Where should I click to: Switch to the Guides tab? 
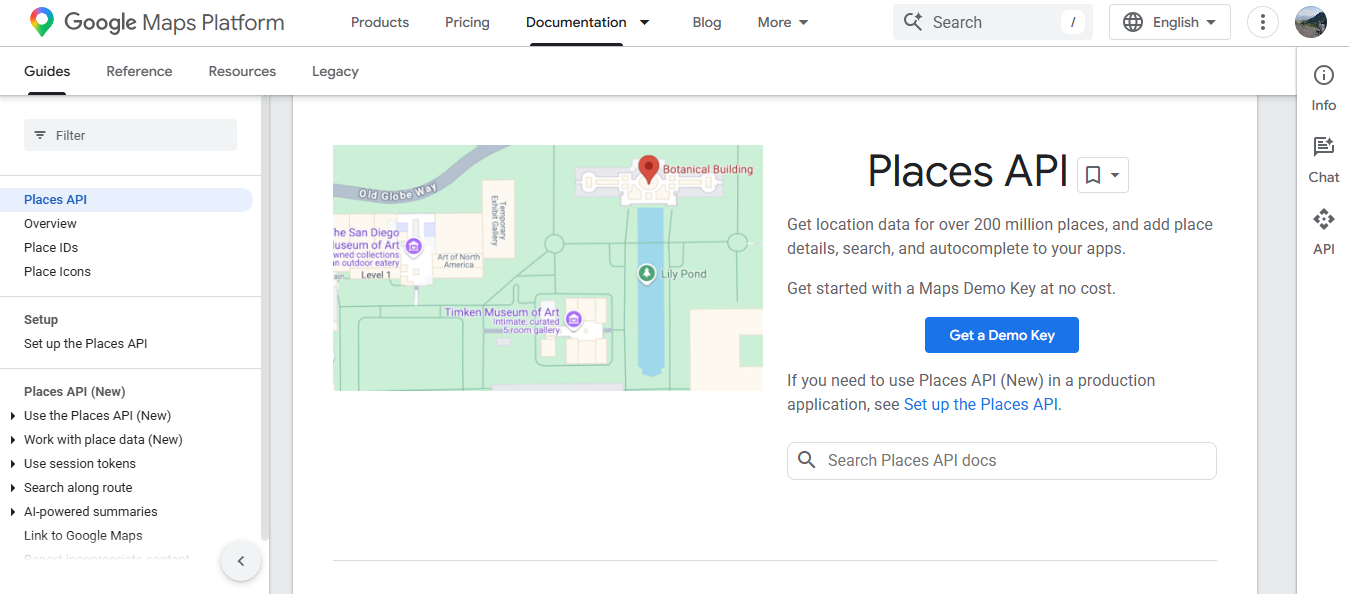tap(47, 71)
